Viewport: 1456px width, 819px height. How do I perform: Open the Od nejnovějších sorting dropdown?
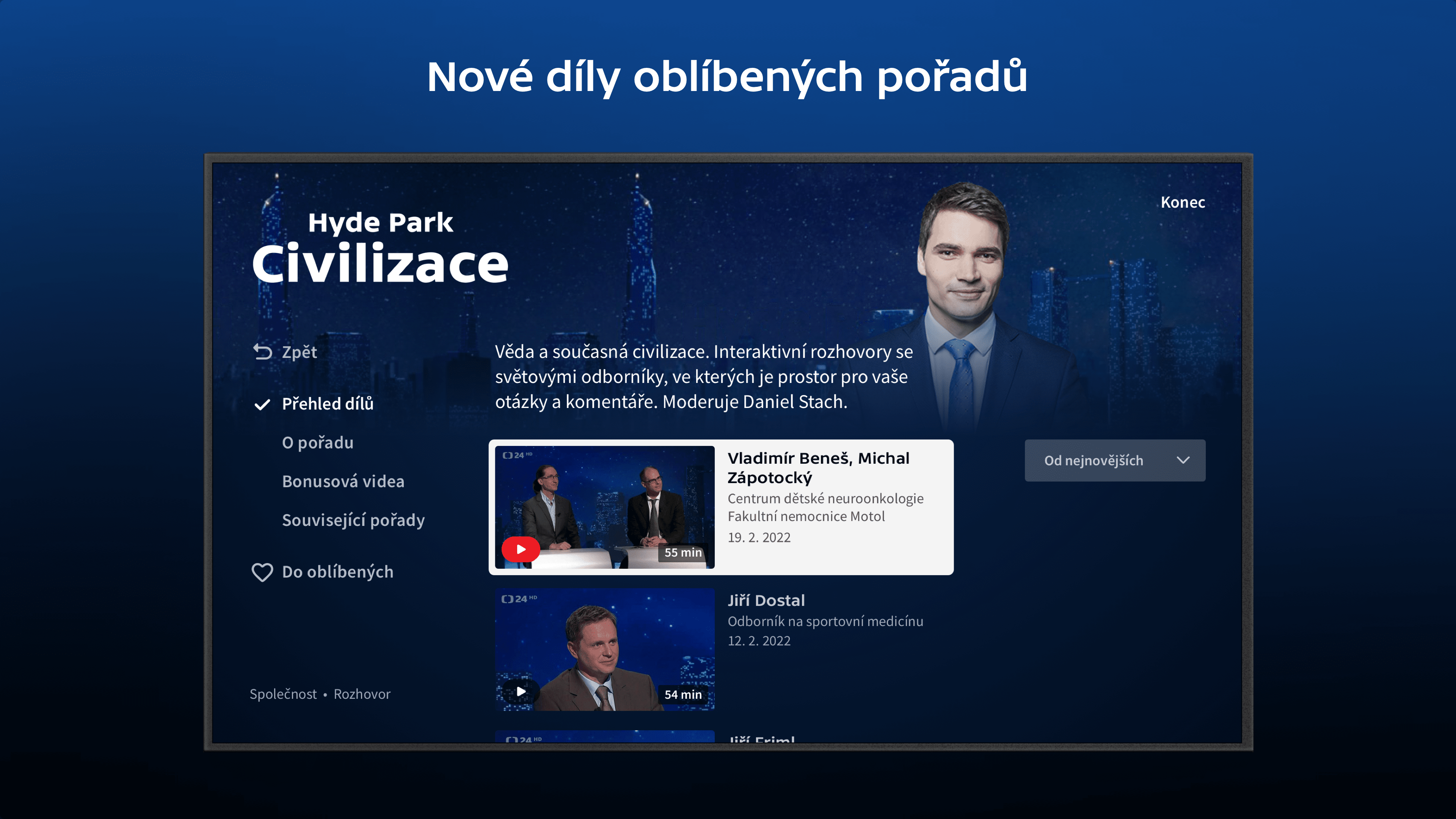pyautogui.click(x=1115, y=460)
